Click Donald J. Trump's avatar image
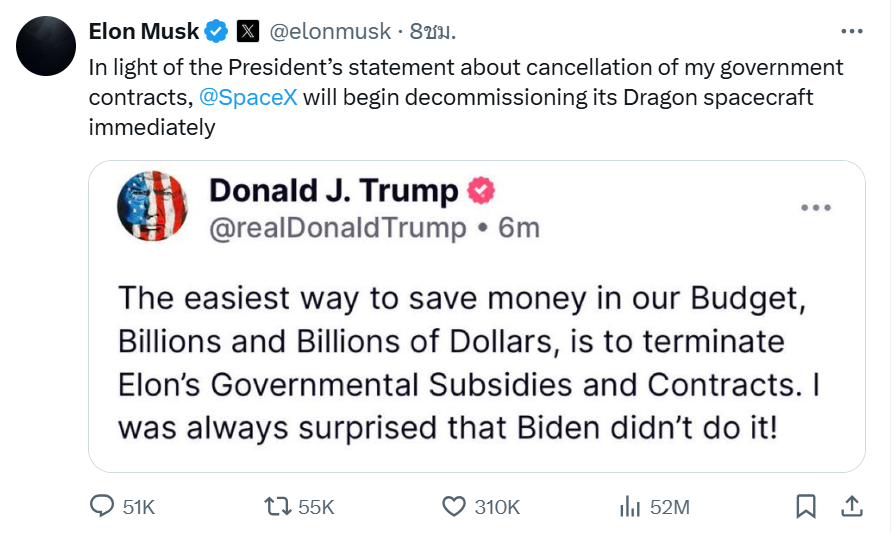 click(152, 206)
